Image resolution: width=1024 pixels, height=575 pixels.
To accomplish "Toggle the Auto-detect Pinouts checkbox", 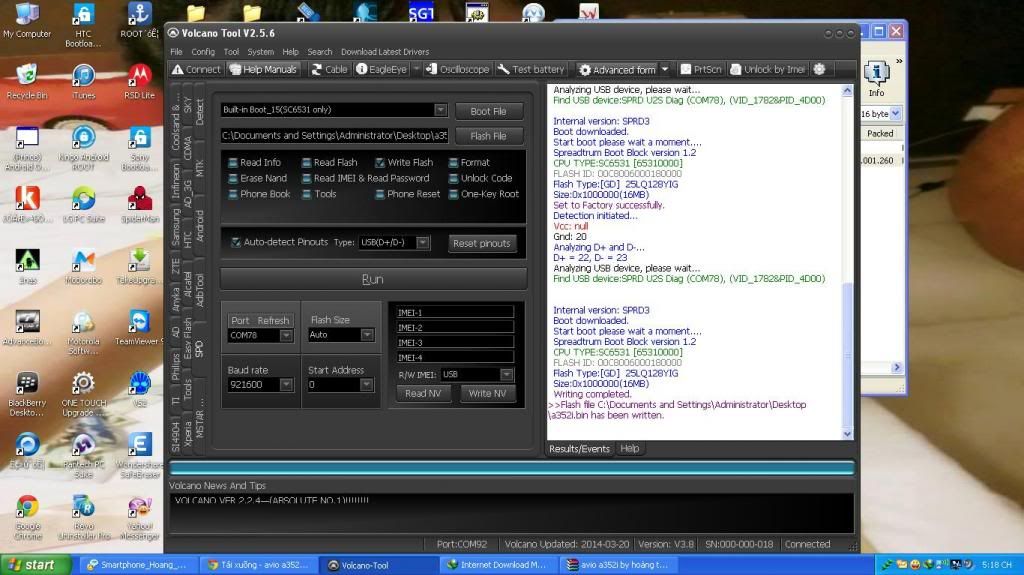I will point(236,242).
